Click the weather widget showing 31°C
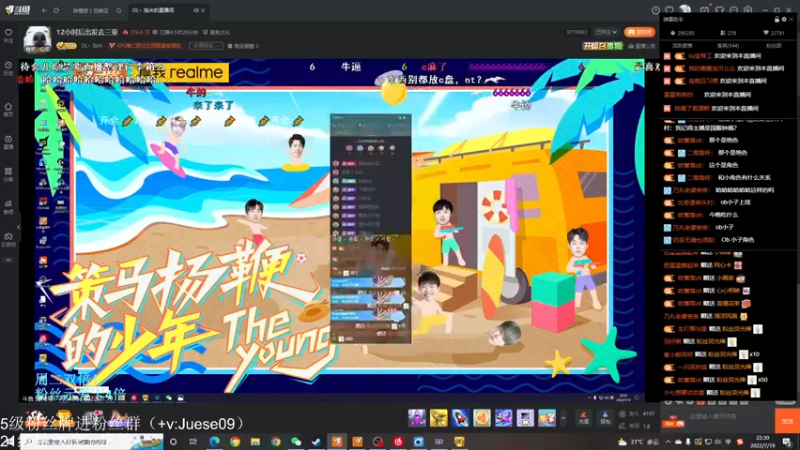800x450 pixels. (x=638, y=441)
